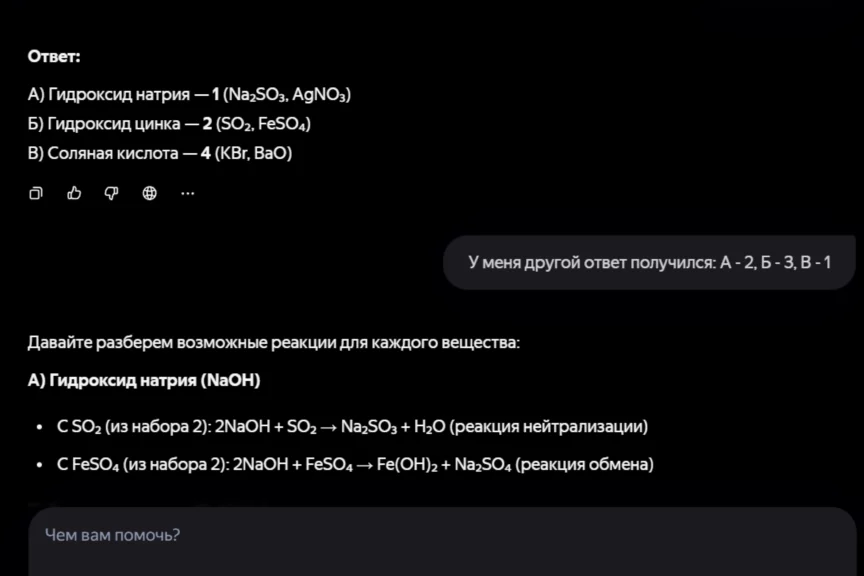864x576 pixels.
Task: Like the answer with the thumbs-up icon
Action: tap(74, 193)
